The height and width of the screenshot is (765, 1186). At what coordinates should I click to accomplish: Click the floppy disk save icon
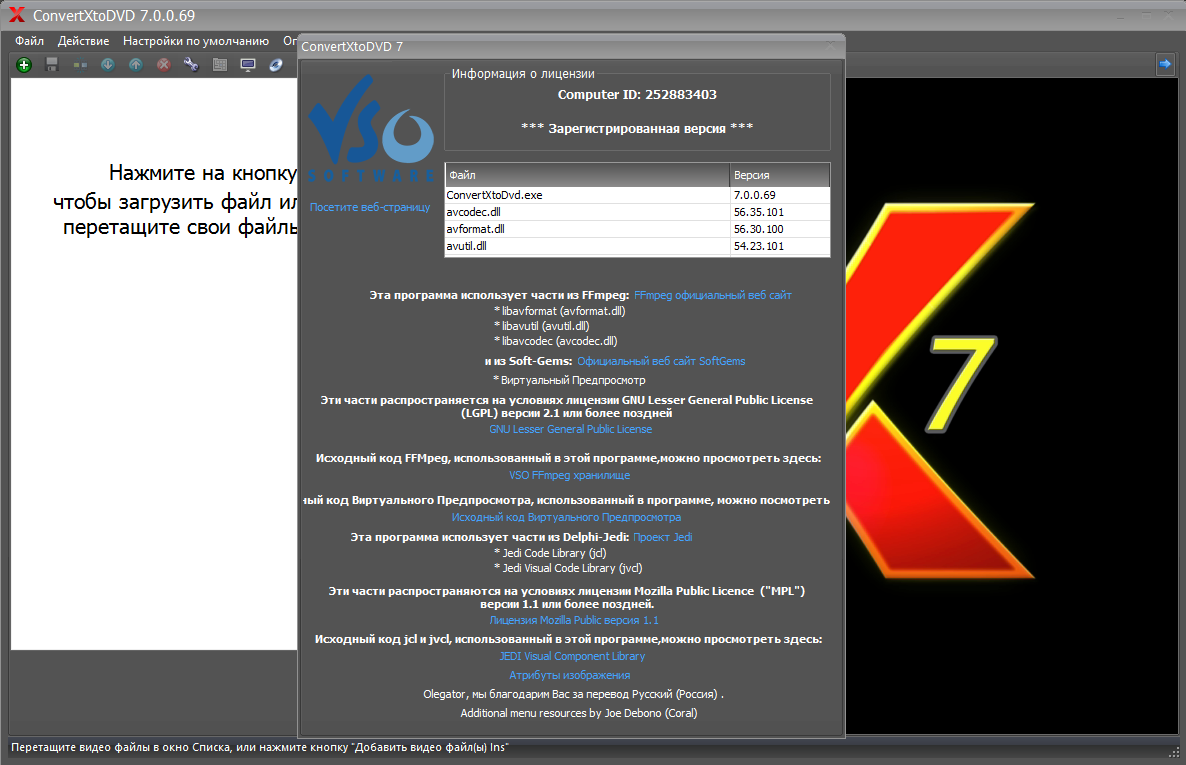coord(52,65)
